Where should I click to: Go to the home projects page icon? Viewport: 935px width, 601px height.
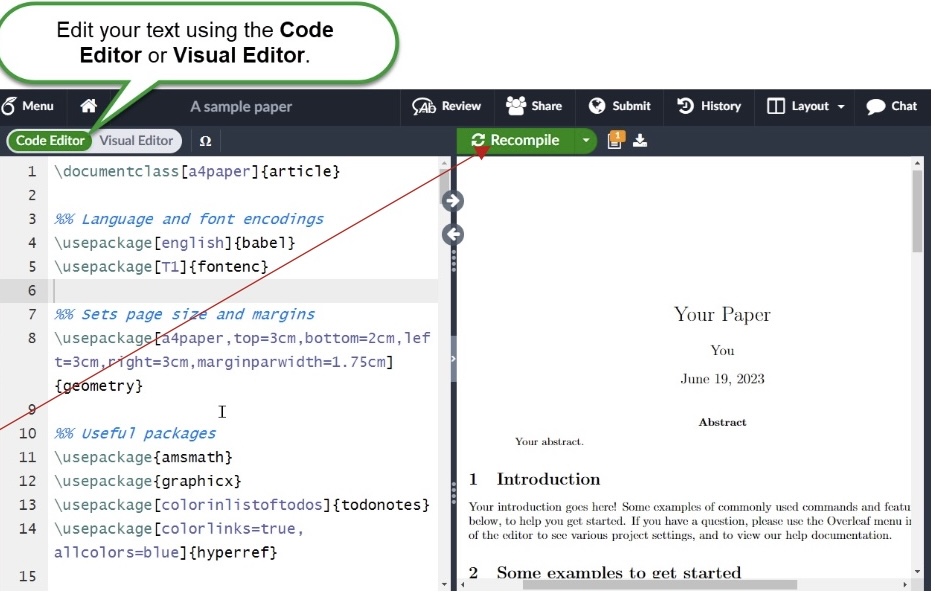click(89, 106)
